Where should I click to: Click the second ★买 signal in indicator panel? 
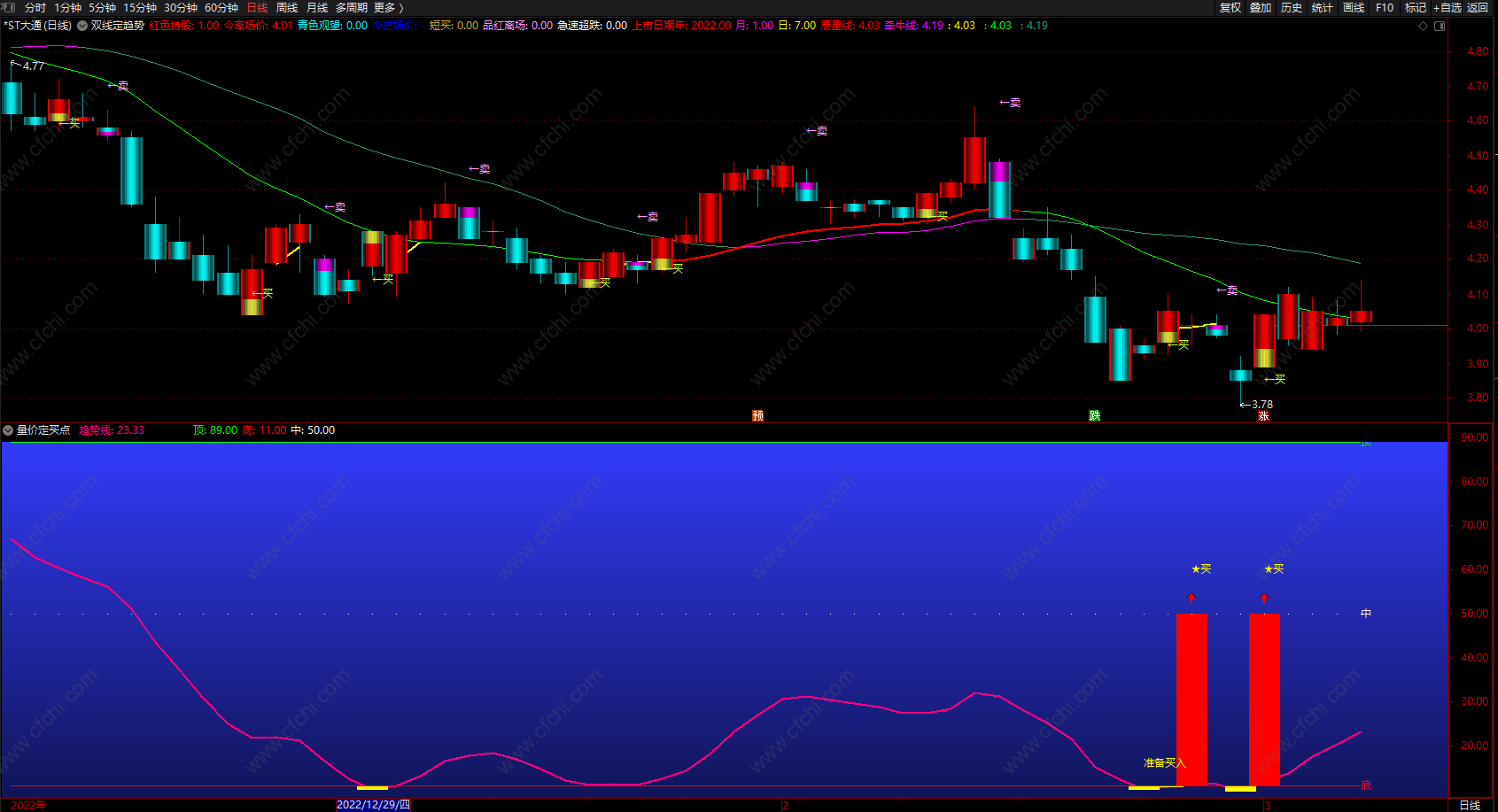click(x=1274, y=569)
